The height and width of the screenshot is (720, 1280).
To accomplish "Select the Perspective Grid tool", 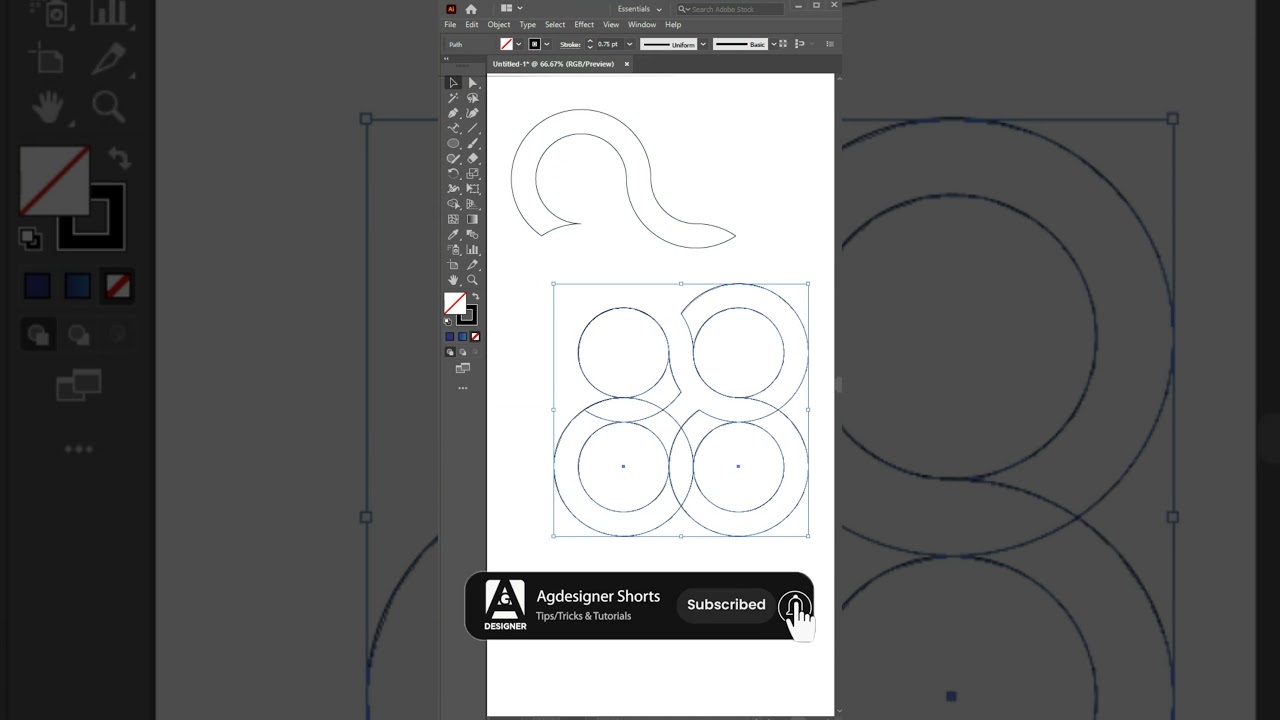I will click(473, 204).
